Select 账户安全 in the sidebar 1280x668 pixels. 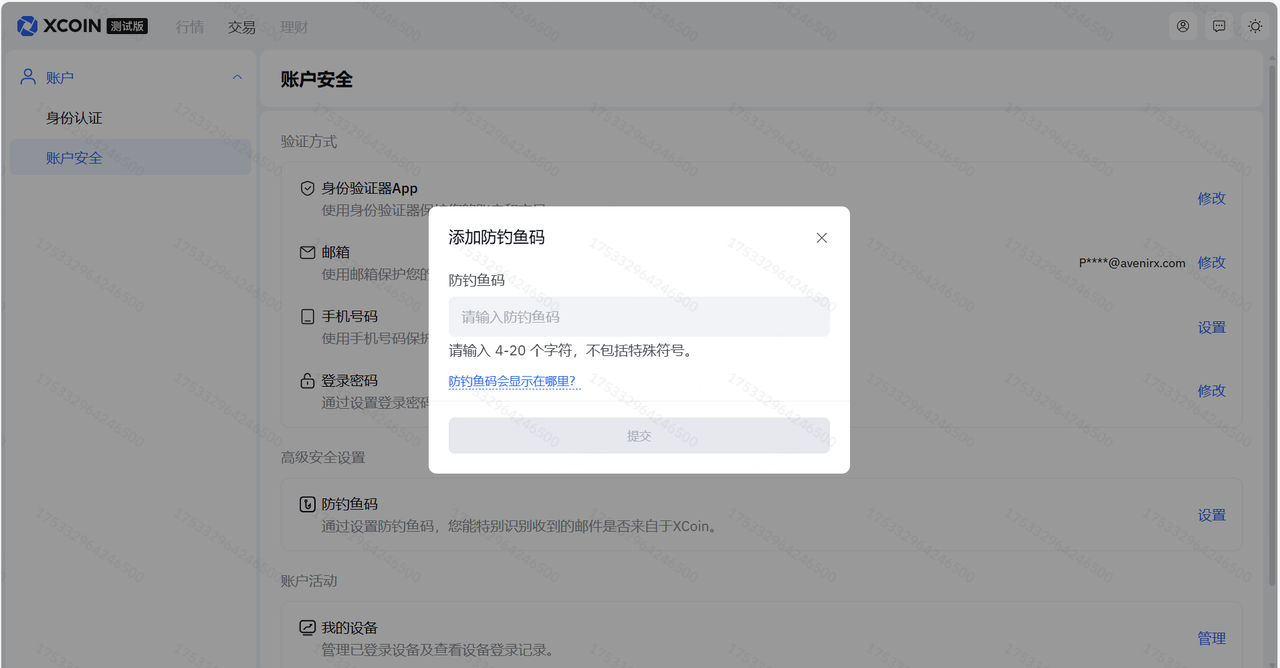pos(74,158)
